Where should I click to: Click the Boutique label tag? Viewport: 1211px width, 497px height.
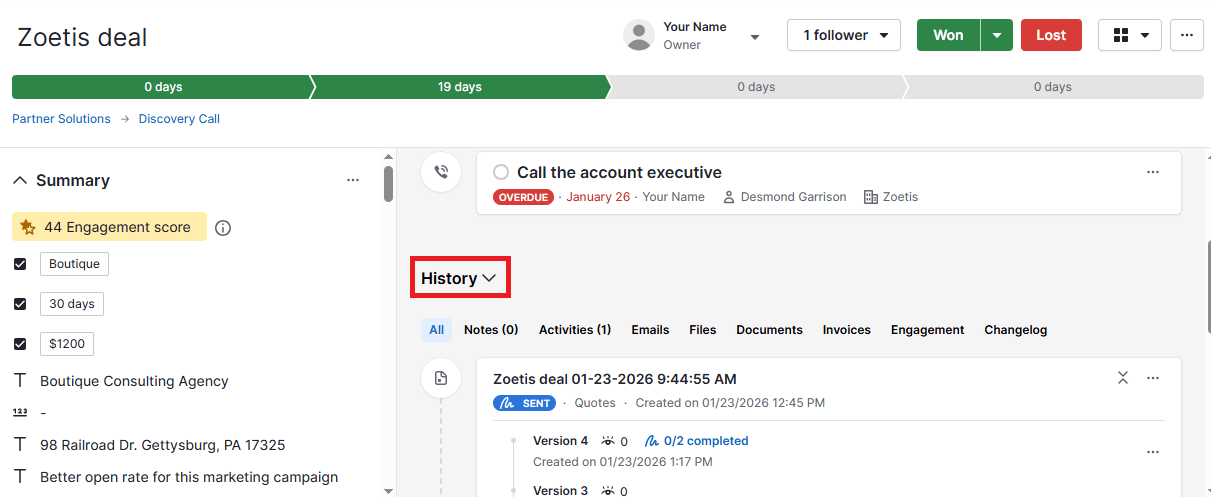pos(74,264)
